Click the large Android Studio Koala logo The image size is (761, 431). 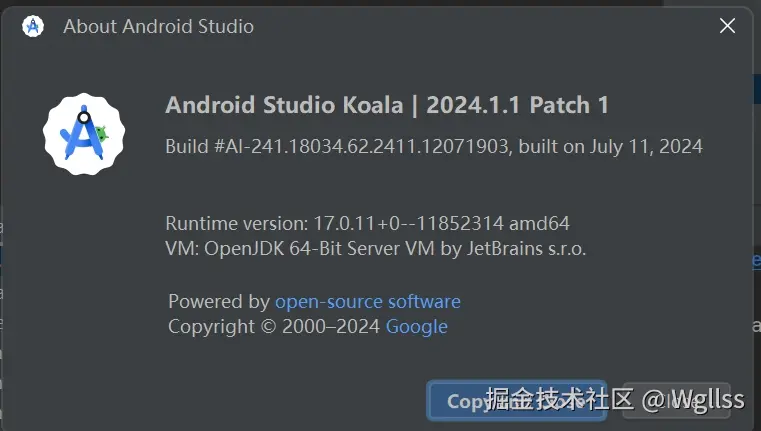(84, 133)
